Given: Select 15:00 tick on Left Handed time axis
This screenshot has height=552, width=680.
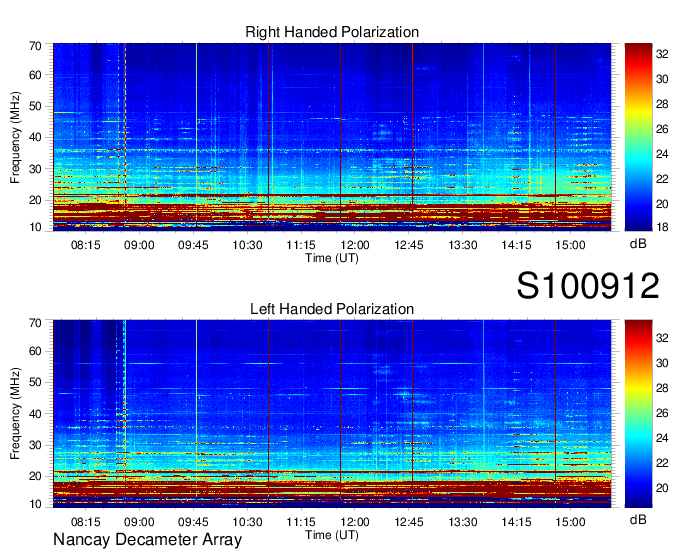Looking at the screenshot, I should point(570,522).
